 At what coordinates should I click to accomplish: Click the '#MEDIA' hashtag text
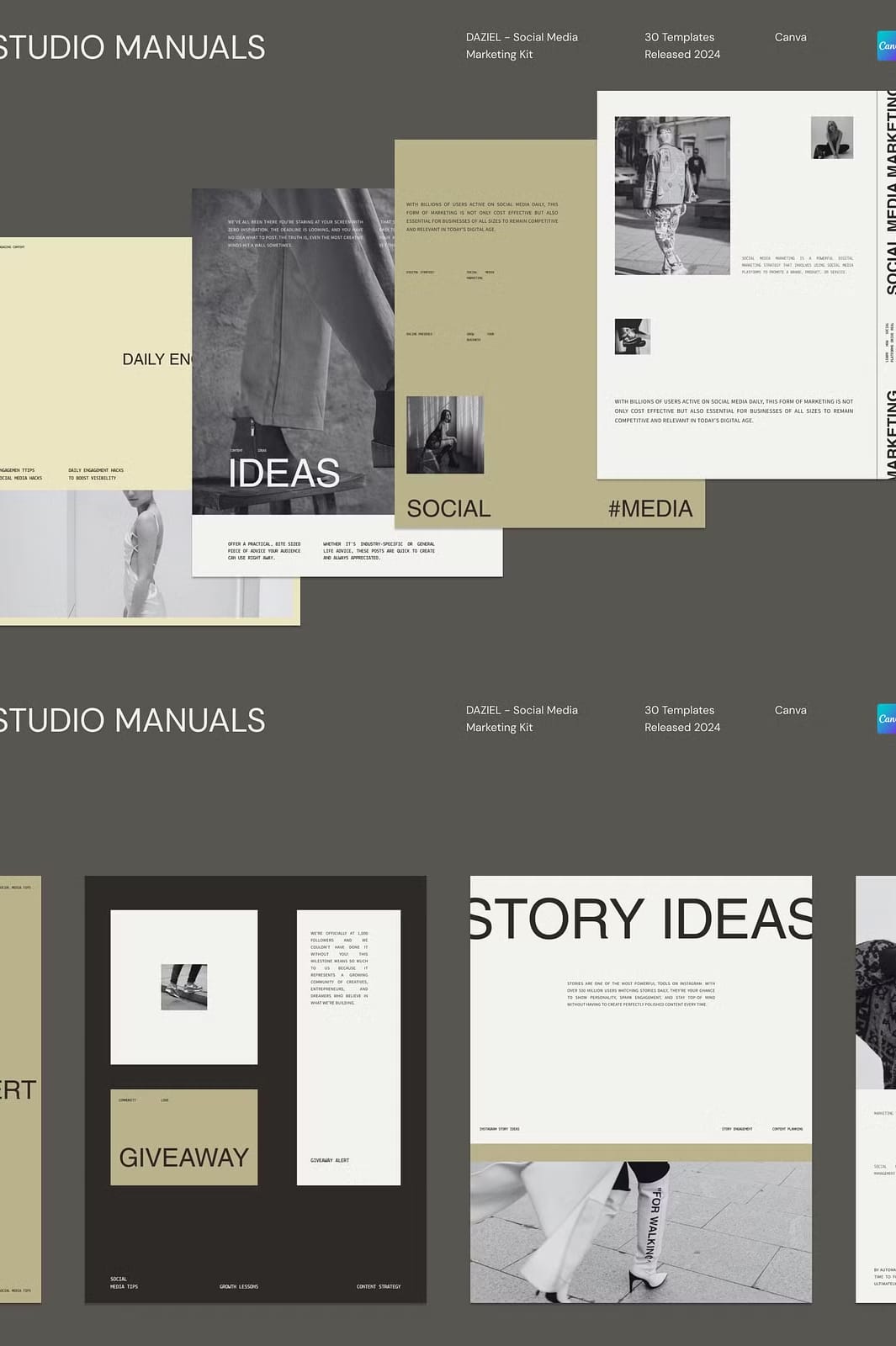point(649,509)
